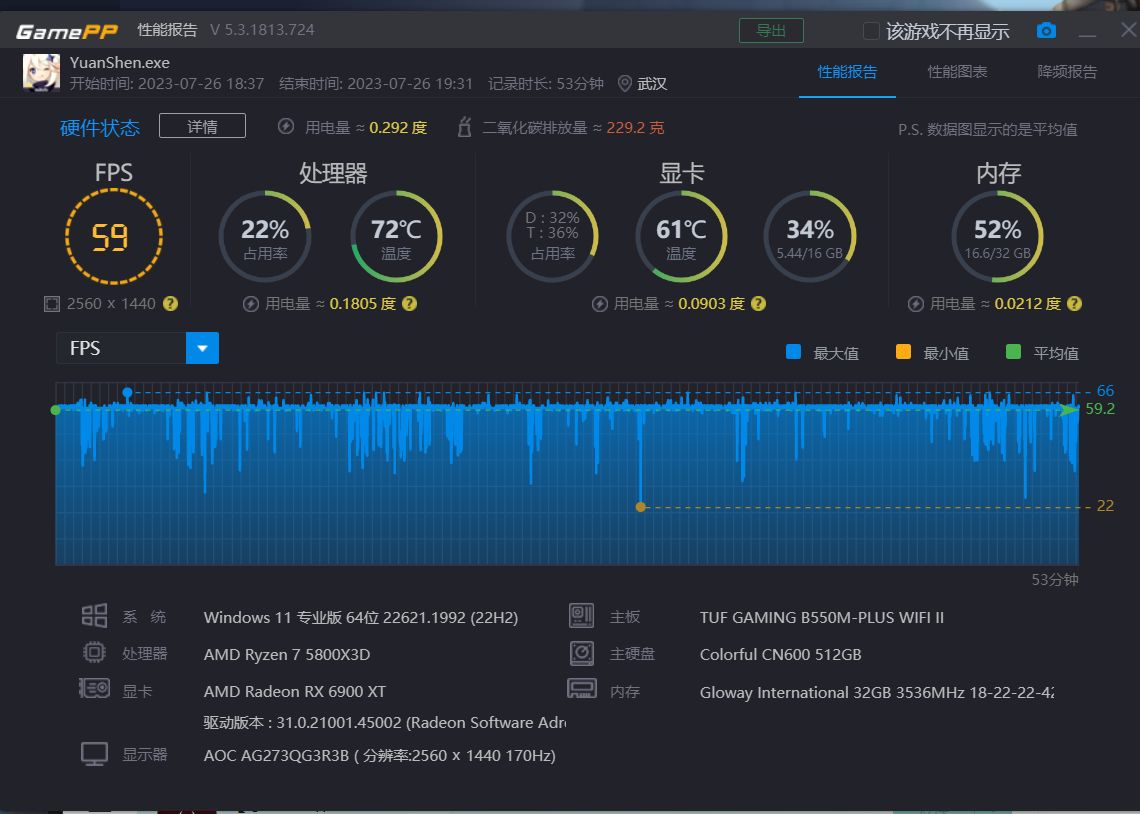Click the power icon beside total 用电量 0.292 度
Screen dimensions: 1140x814
(286, 127)
